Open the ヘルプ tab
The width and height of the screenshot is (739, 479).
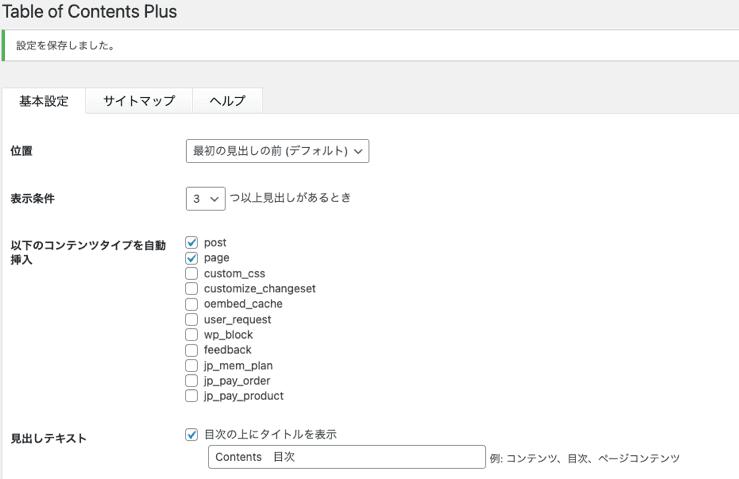(228, 100)
